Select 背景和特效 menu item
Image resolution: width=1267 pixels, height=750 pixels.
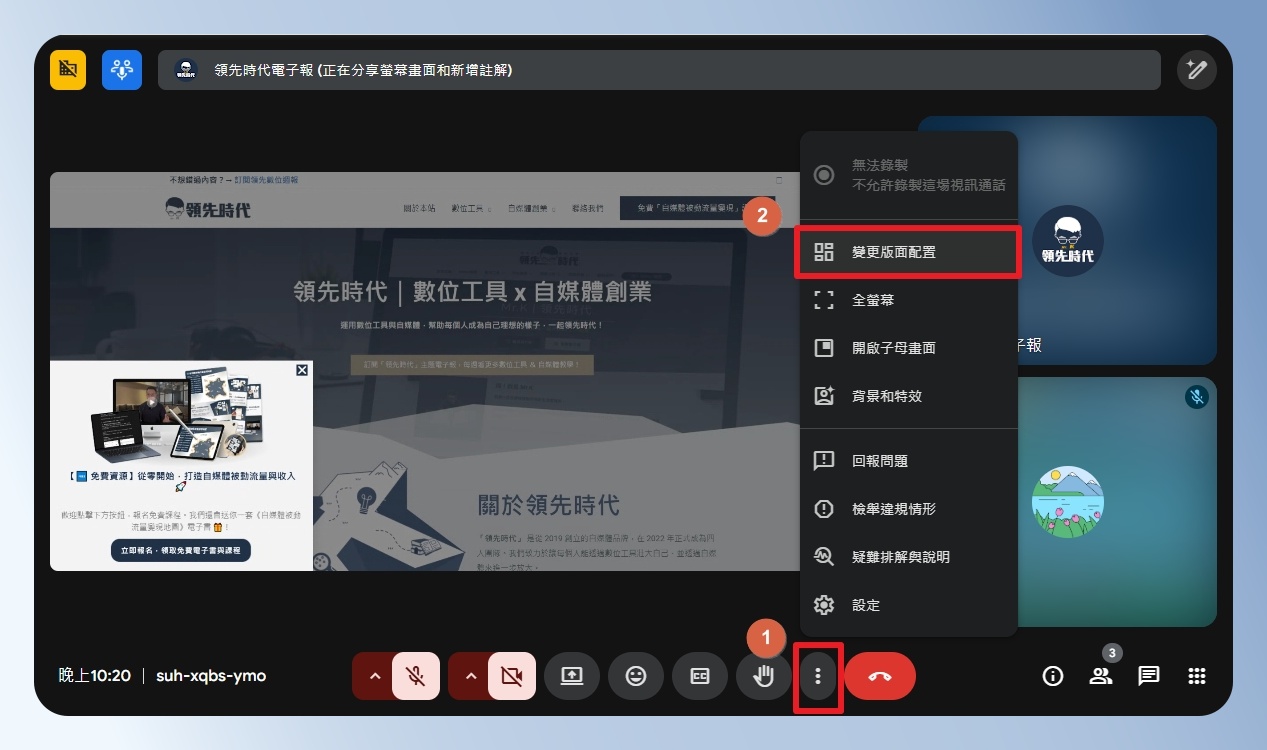click(x=908, y=396)
